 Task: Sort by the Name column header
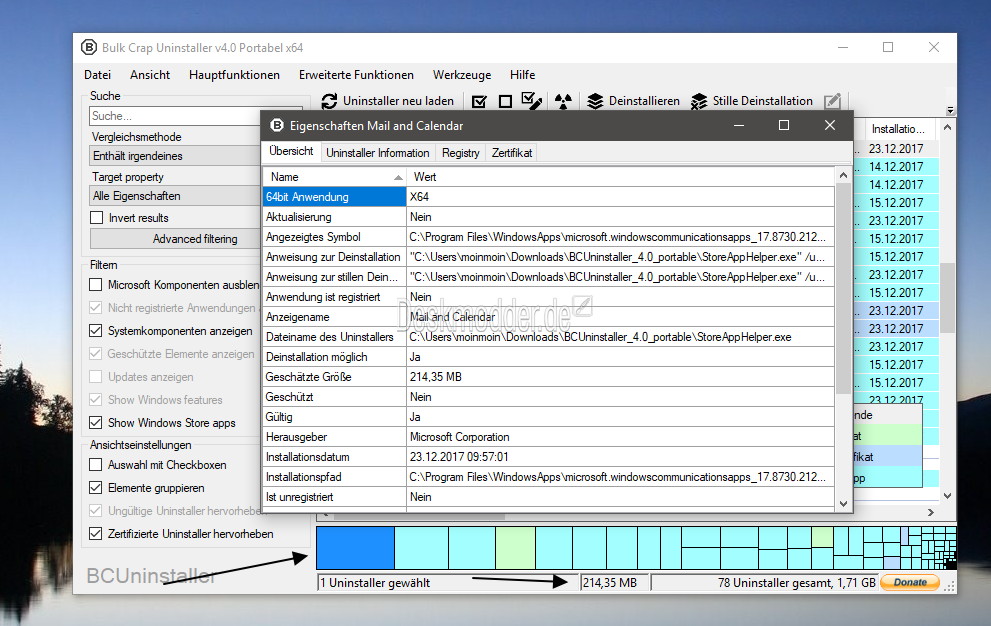click(334, 177)
